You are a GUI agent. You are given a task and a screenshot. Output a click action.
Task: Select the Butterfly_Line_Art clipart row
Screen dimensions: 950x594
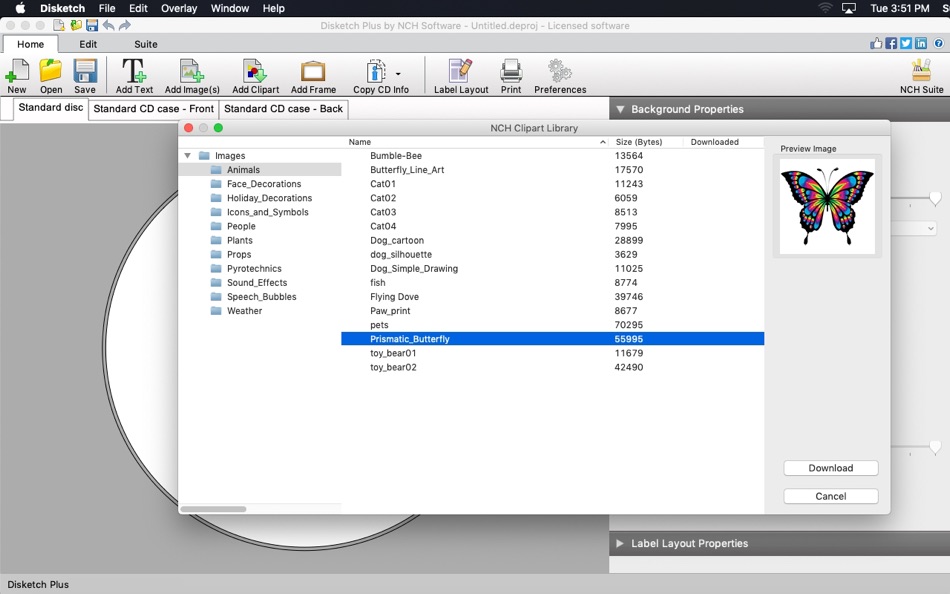553,170
